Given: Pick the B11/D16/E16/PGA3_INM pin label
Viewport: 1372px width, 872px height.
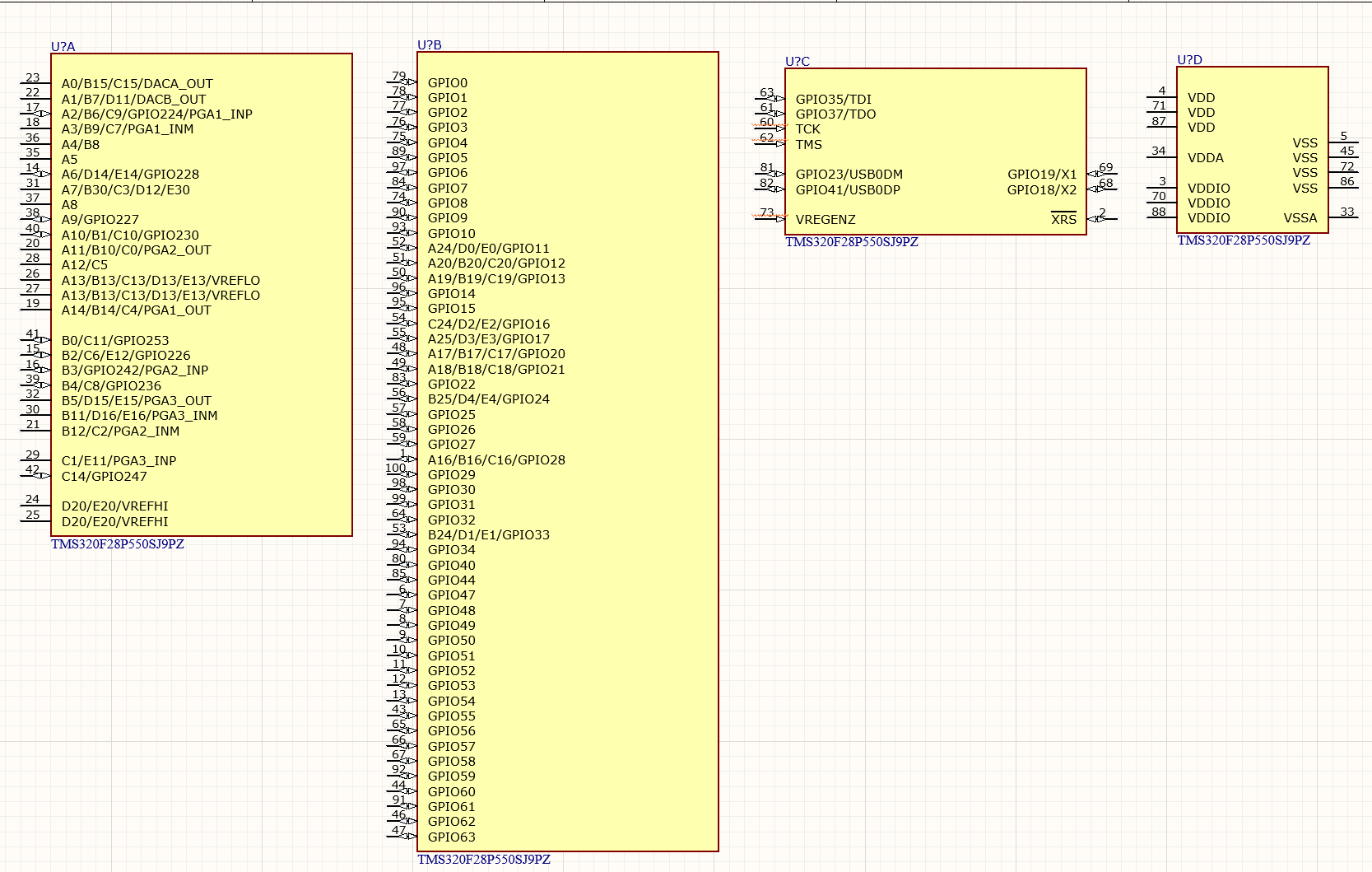Looking at the screenshot, I should [140, 416].
